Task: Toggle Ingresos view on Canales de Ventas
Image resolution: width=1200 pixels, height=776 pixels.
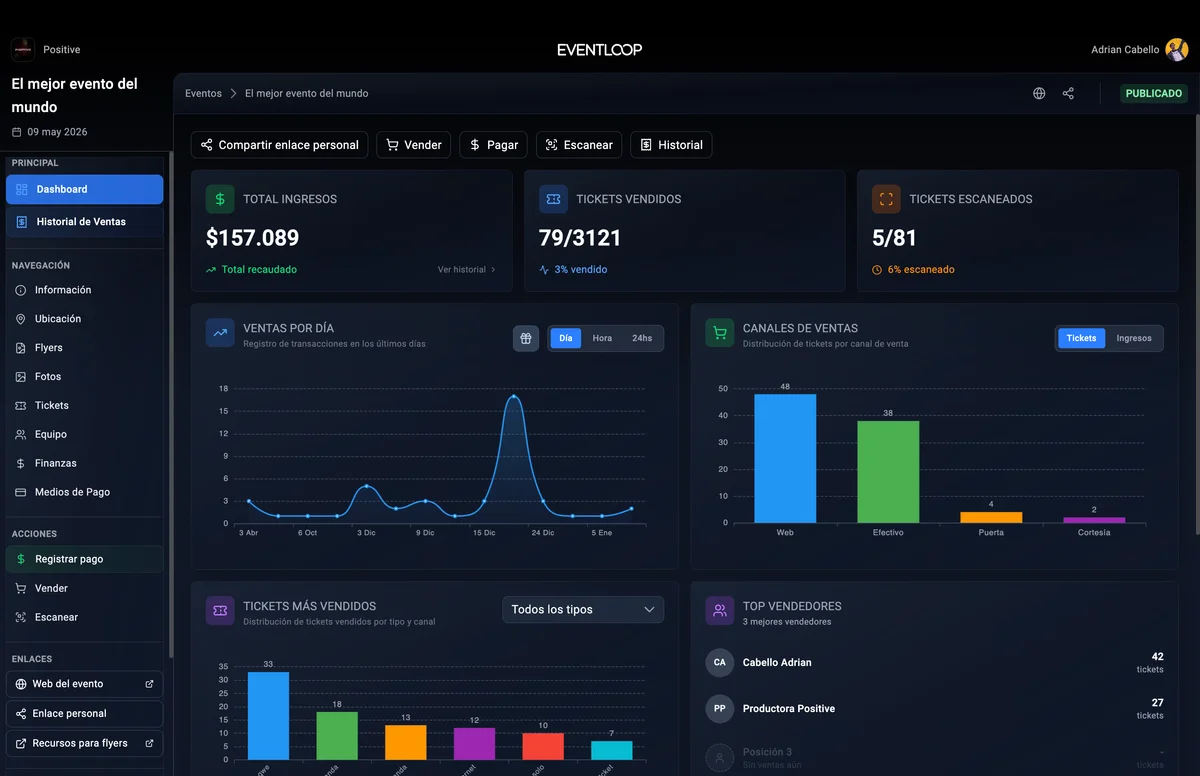Action: pyautogui.click(x=1134, y=338)
